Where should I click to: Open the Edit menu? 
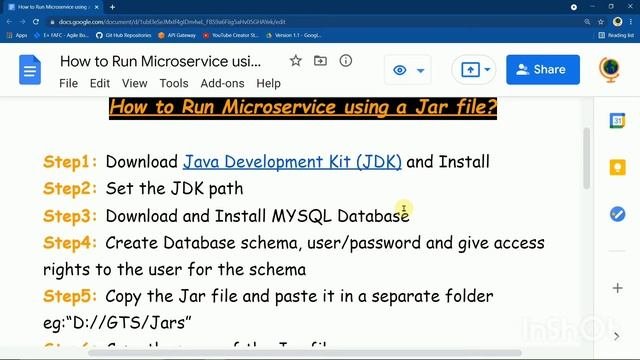coord(100,83)
